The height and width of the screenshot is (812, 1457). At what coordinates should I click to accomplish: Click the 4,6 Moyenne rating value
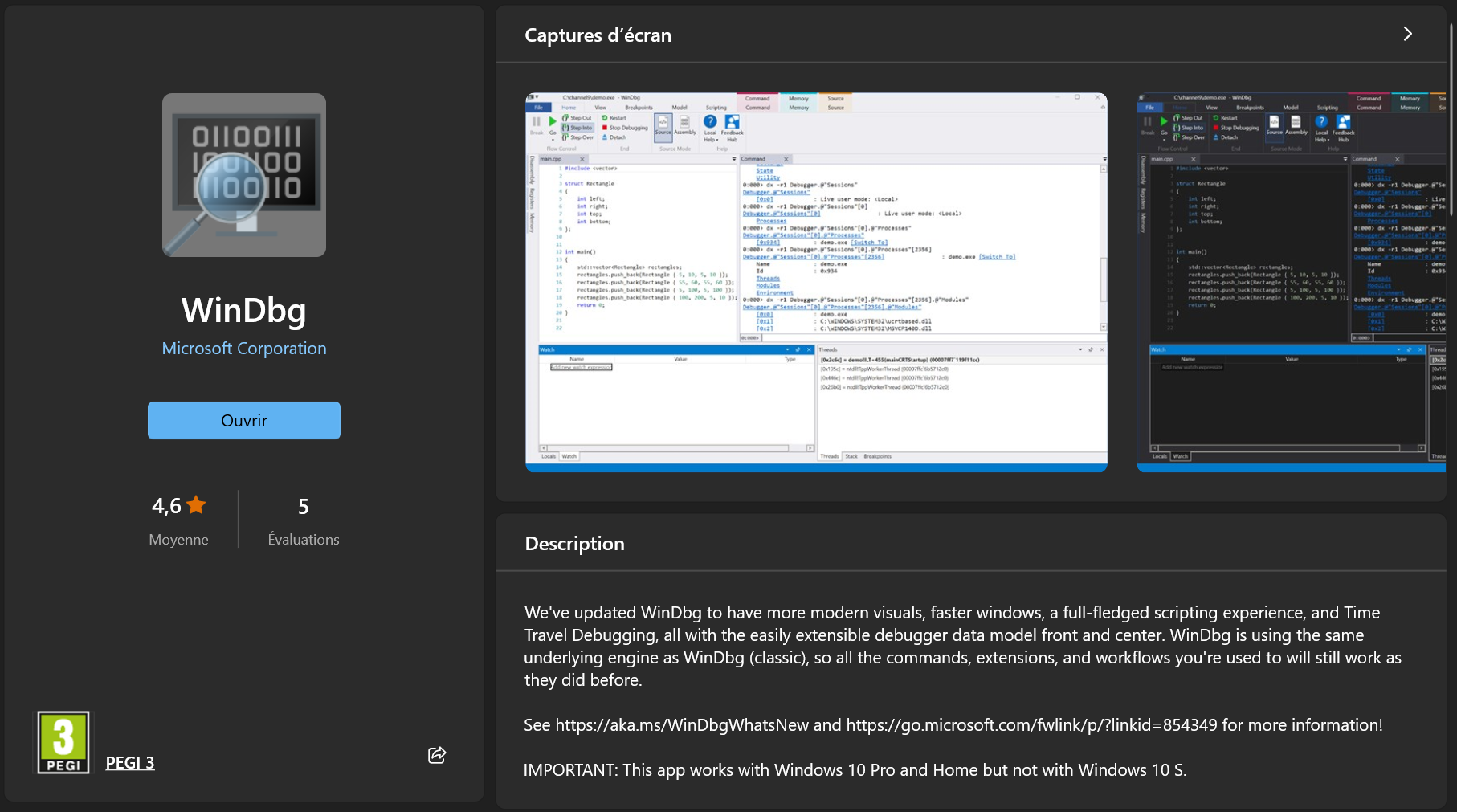click(167, 506)
